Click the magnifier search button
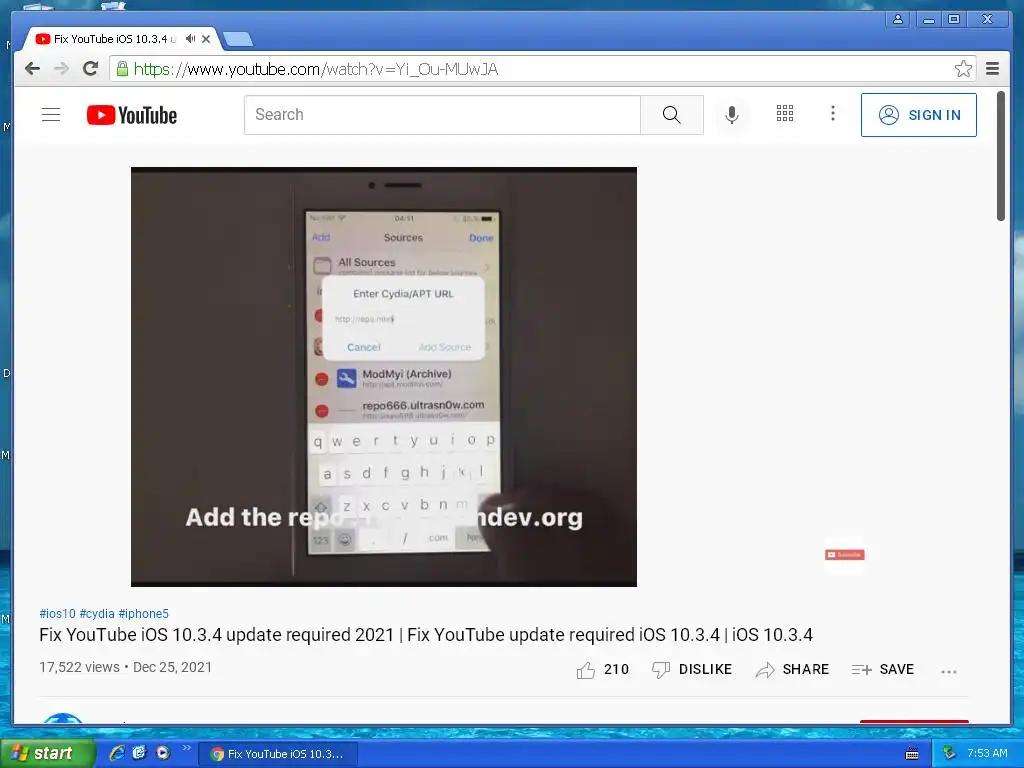 pyautogui.click(x=671, y=115)
